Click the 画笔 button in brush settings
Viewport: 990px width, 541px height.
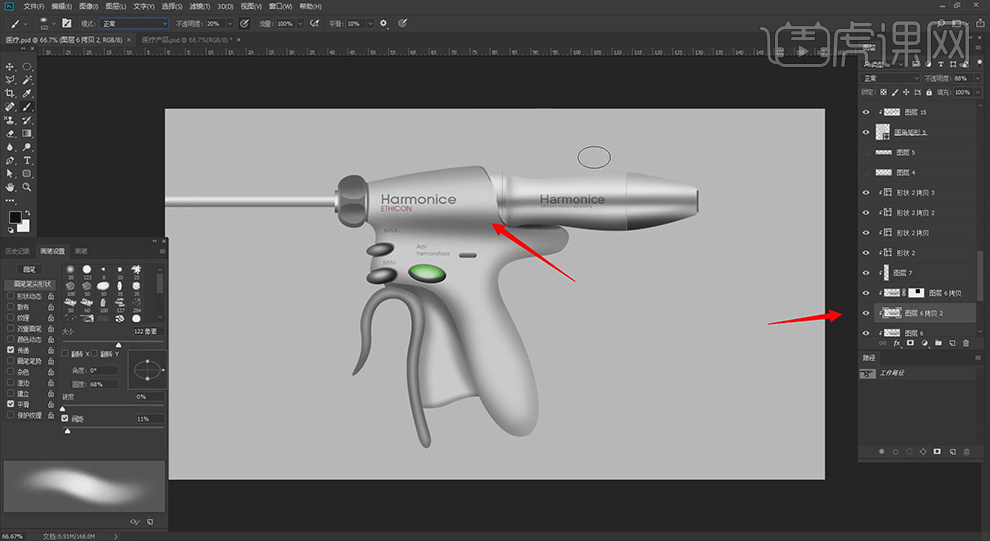tap(29, 270)
